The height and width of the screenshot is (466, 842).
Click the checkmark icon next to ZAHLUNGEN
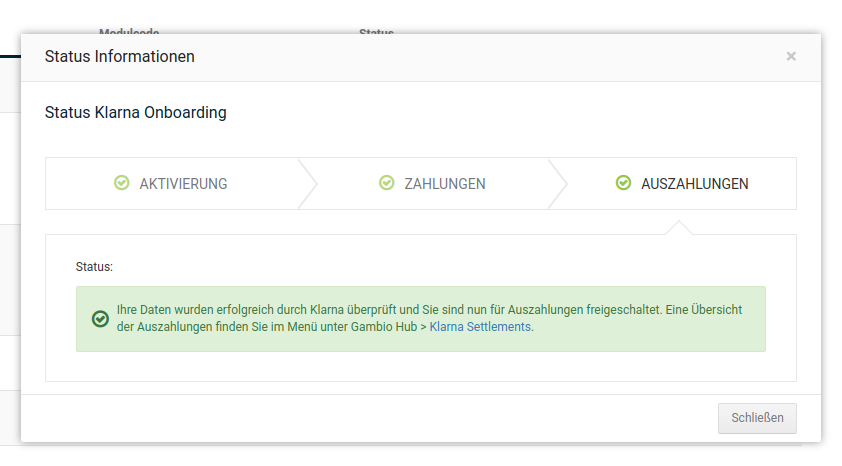[387, 183]
